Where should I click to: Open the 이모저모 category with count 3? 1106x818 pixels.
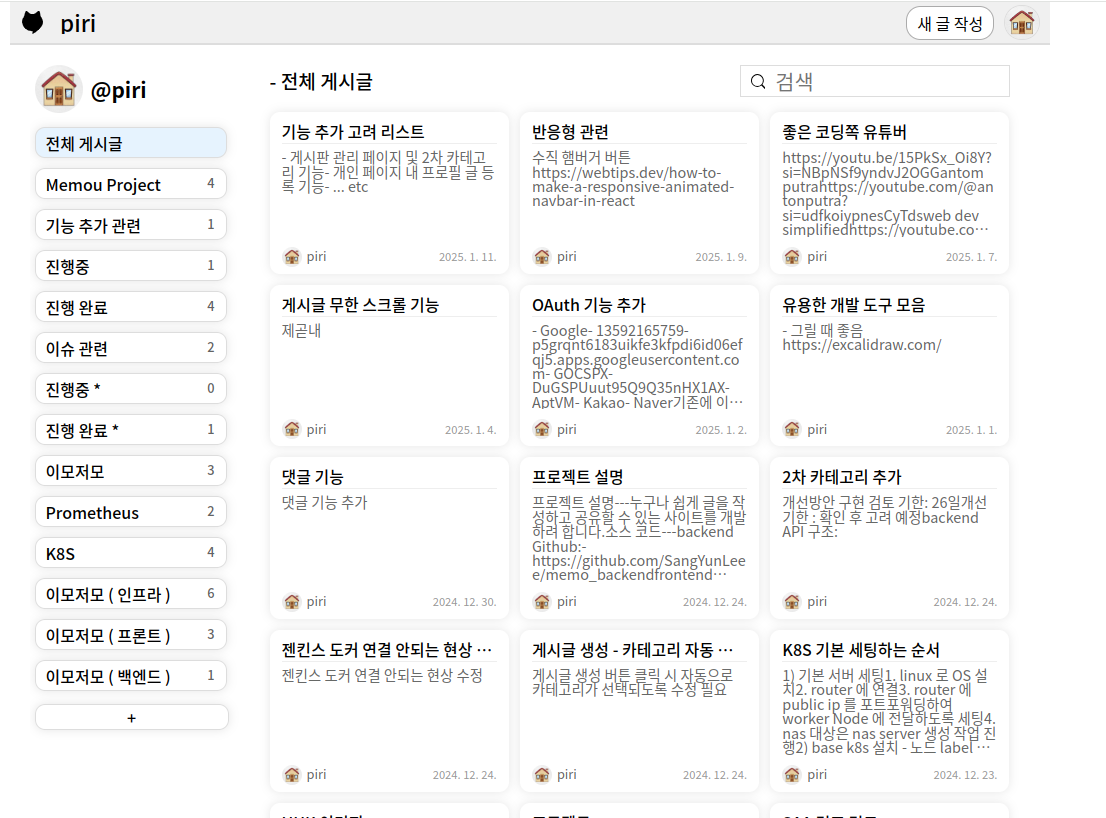[130, 470]
